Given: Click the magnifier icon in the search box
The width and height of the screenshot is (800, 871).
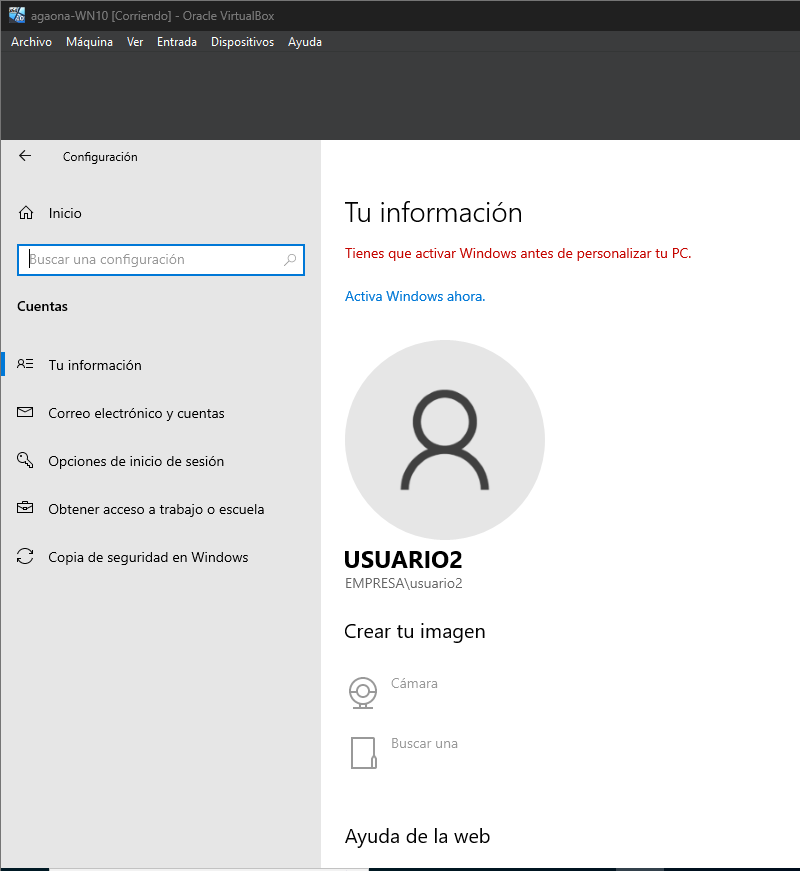Looking at the screenshot, I should click(290, 260).
